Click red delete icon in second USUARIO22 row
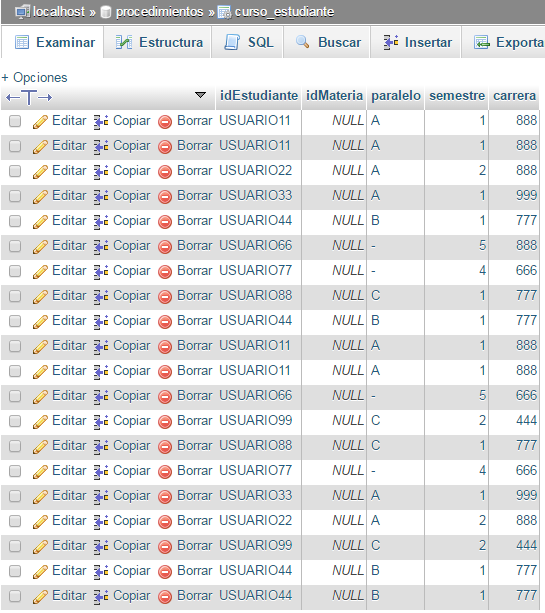545x613 pixels. tap(165, 522)
